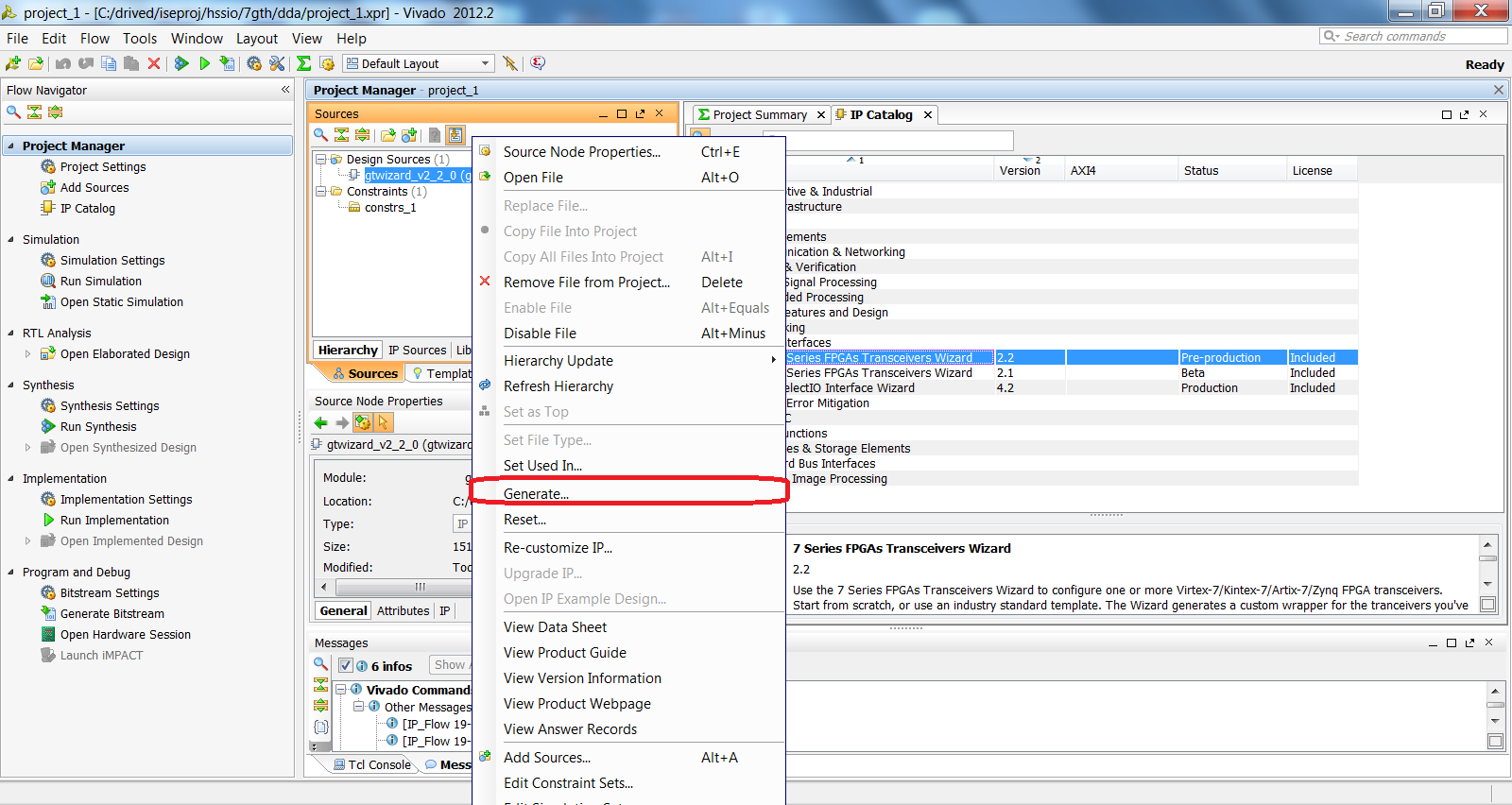Close the IP Catalog tab

point(928,114)
